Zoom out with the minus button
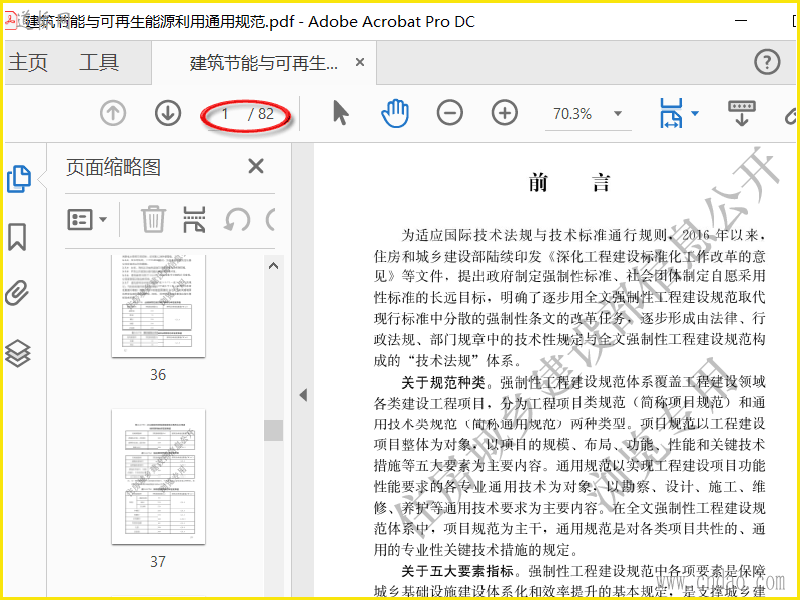This screenshot has height=600, width=800. tap(449, 113)
